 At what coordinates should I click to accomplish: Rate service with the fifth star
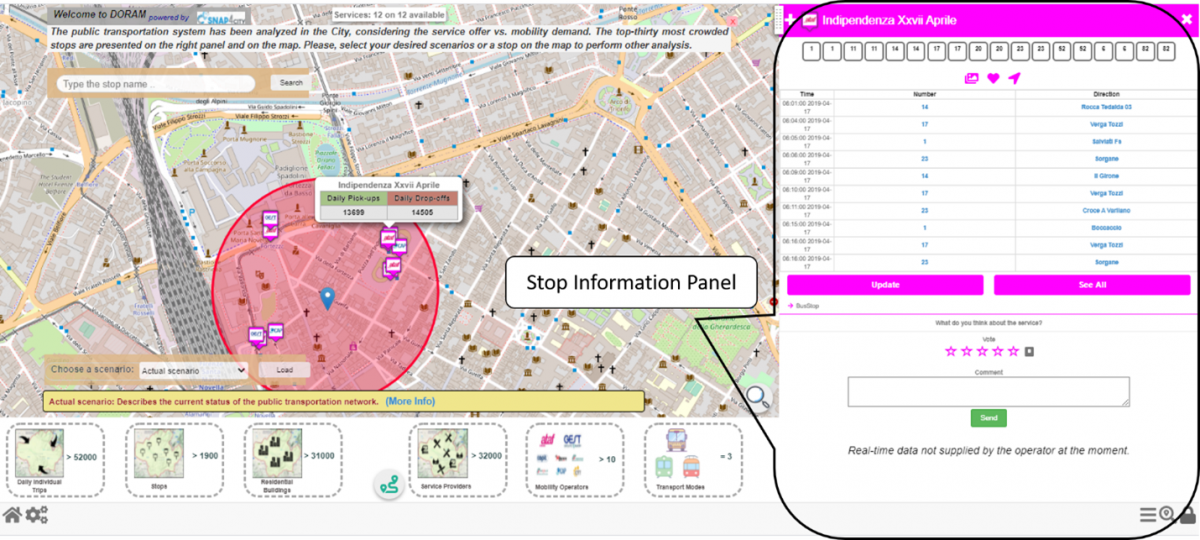pos(1013,351)
